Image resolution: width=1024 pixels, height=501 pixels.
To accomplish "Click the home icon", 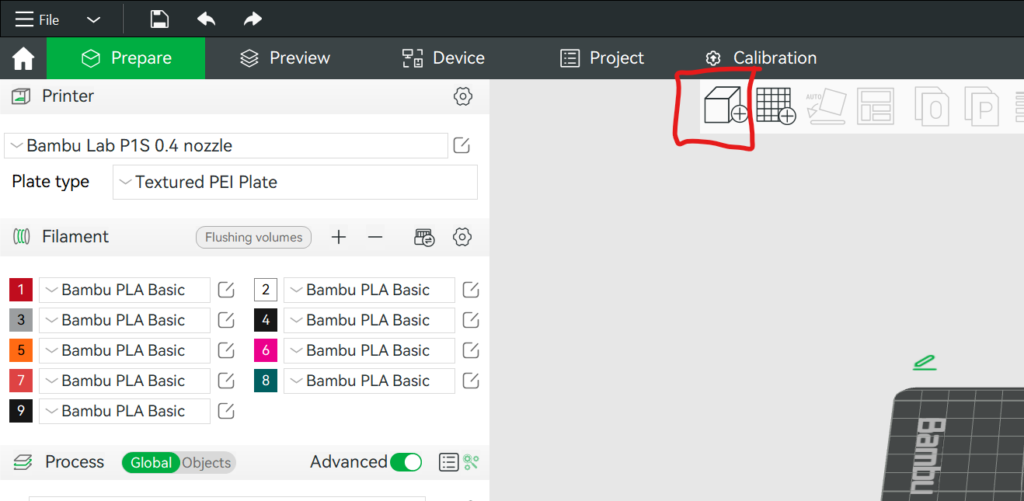I will point(23,59).
